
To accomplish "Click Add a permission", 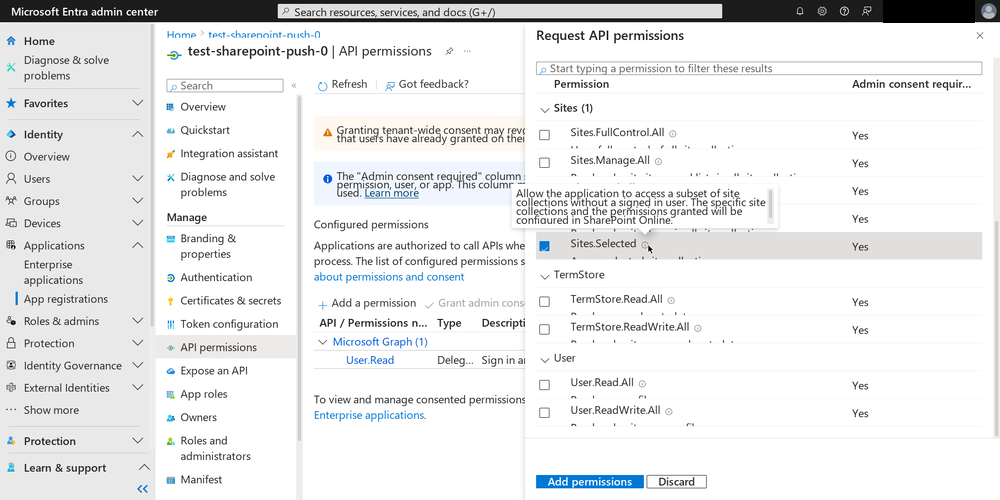I will 367,304.
